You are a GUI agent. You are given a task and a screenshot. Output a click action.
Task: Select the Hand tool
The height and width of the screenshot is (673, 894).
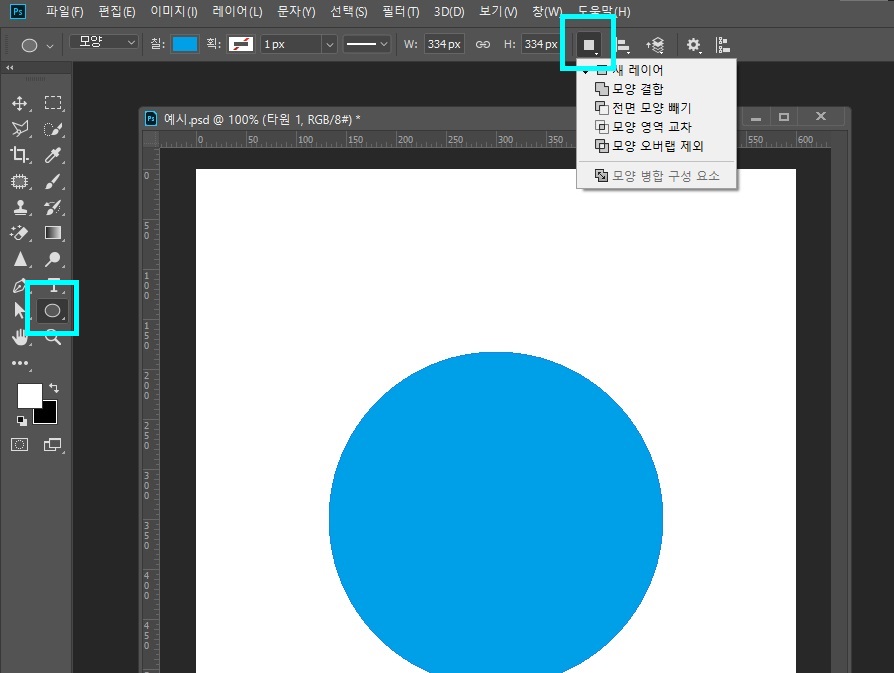(x=20, y=337)
